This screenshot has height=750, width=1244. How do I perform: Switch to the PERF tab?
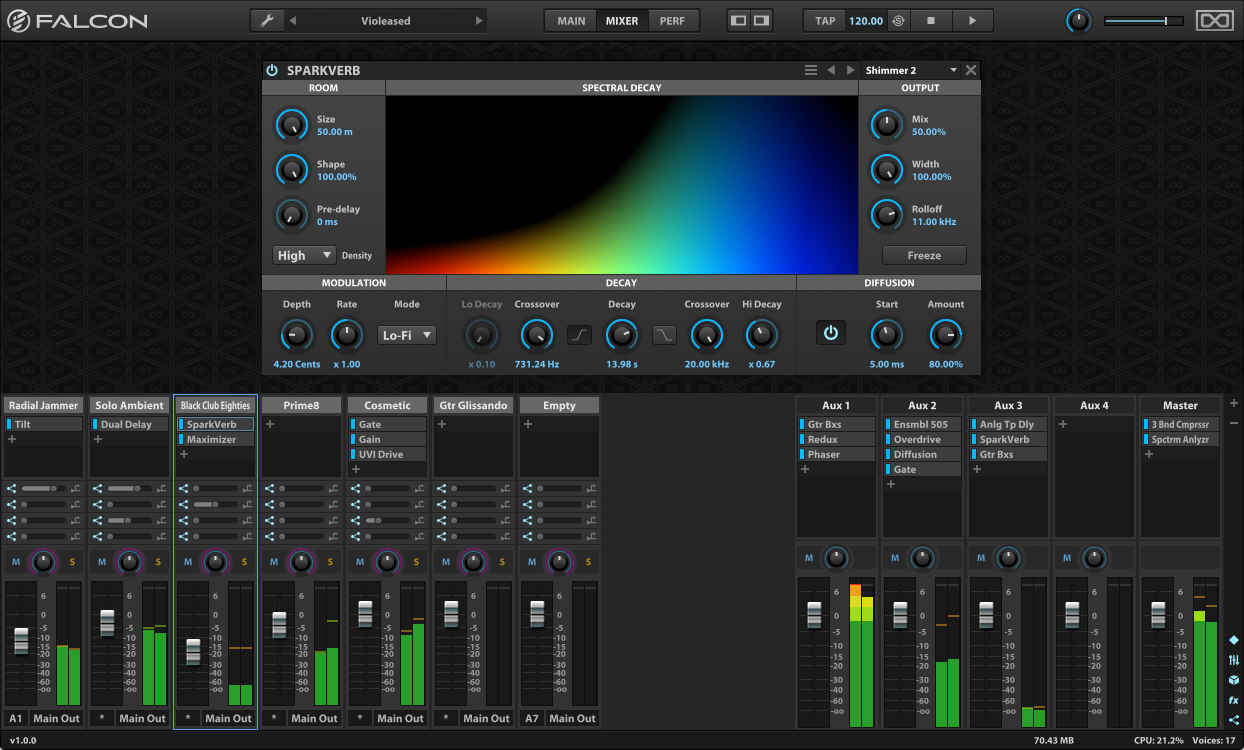[x=673, y=21]
